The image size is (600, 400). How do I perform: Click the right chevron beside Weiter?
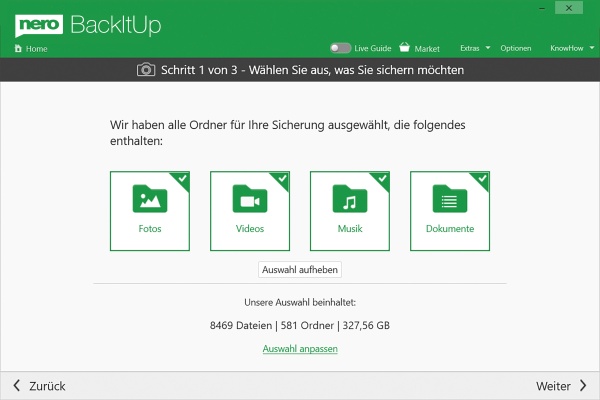click(x=583, y=385)
